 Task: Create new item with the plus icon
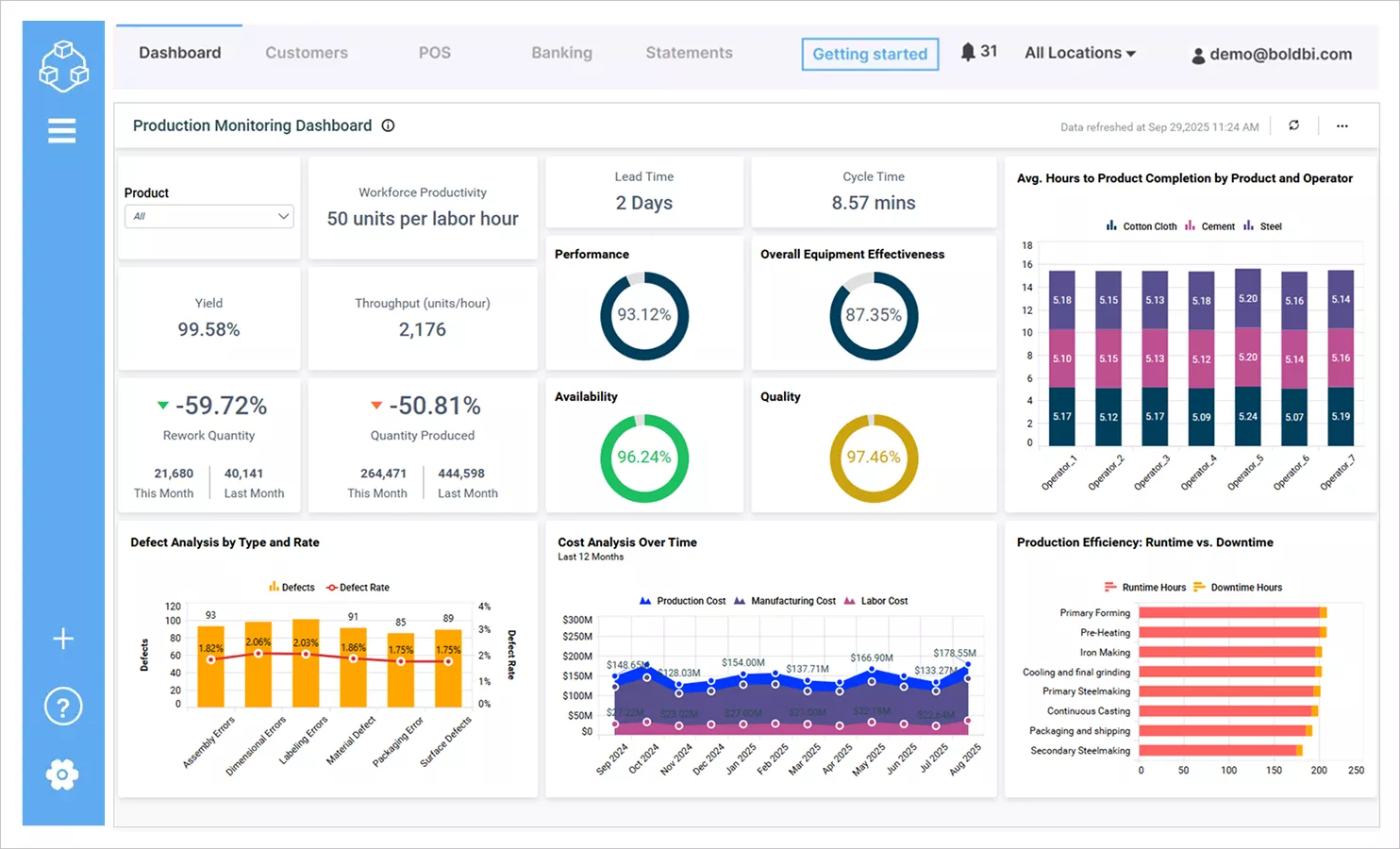[61, 638]
